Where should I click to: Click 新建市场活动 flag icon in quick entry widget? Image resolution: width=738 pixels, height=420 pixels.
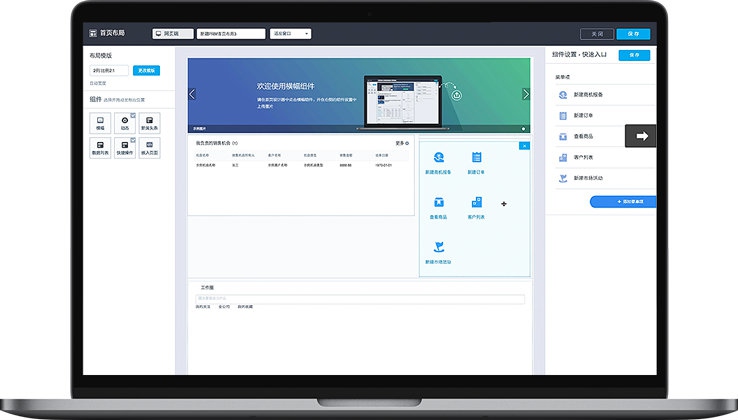[439, 247]
